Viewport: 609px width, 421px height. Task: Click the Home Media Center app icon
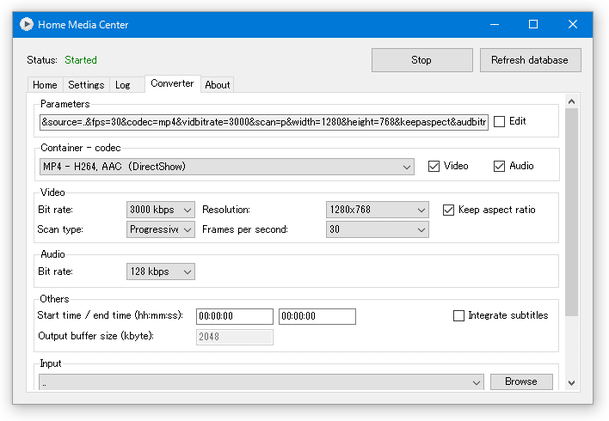(x=26, y=24)
